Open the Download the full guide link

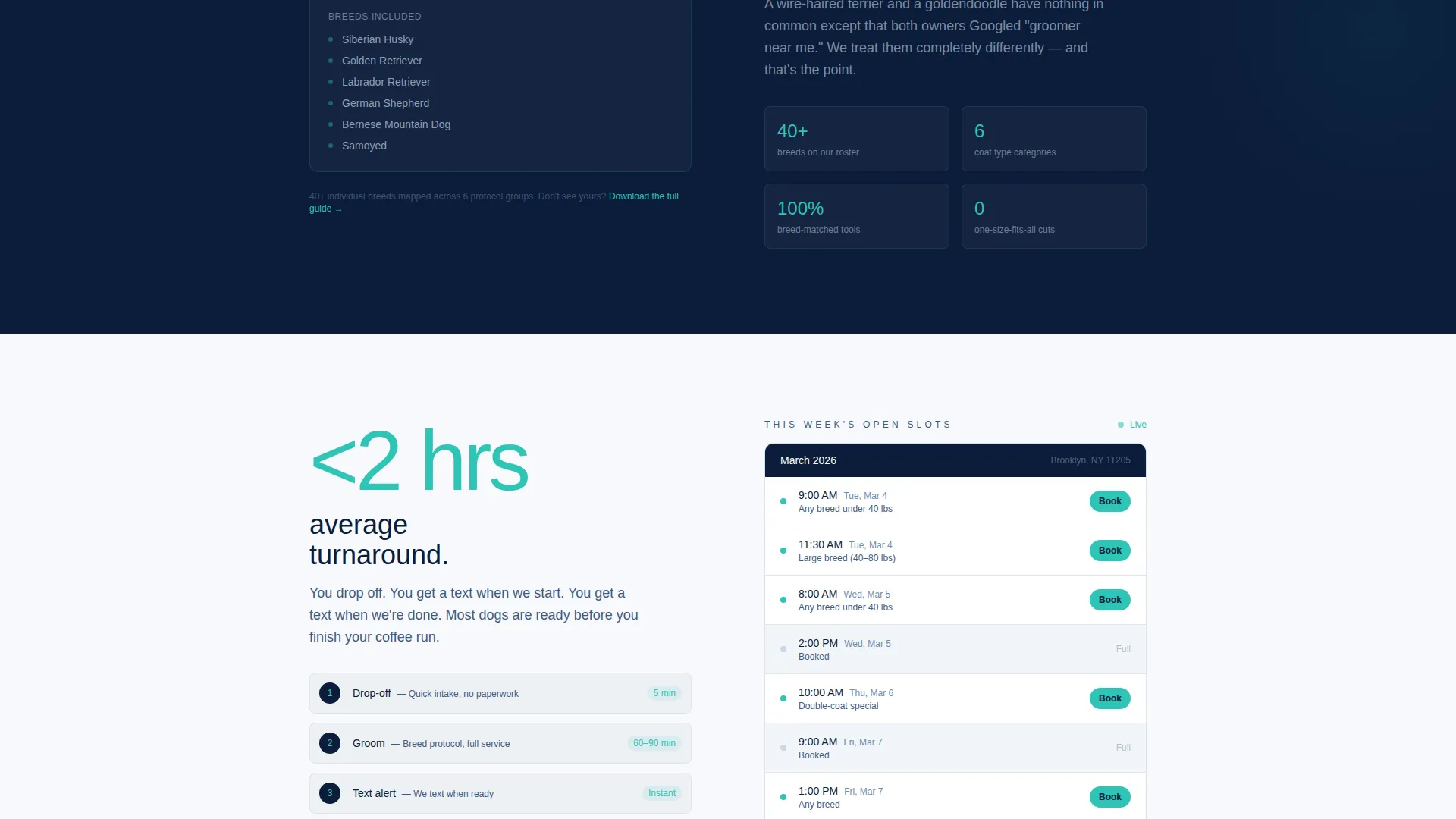pyautogui.click(x=494, y=202)
